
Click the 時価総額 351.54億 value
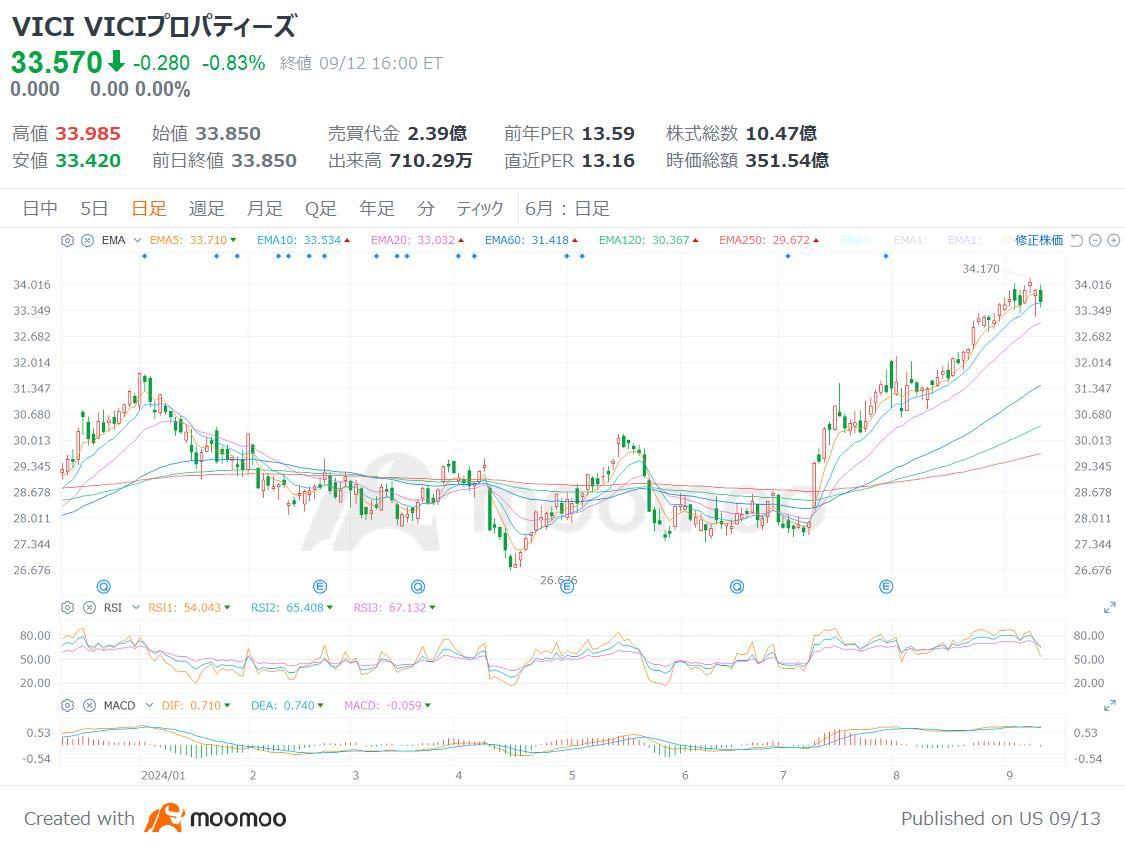[x=787, y=161]
